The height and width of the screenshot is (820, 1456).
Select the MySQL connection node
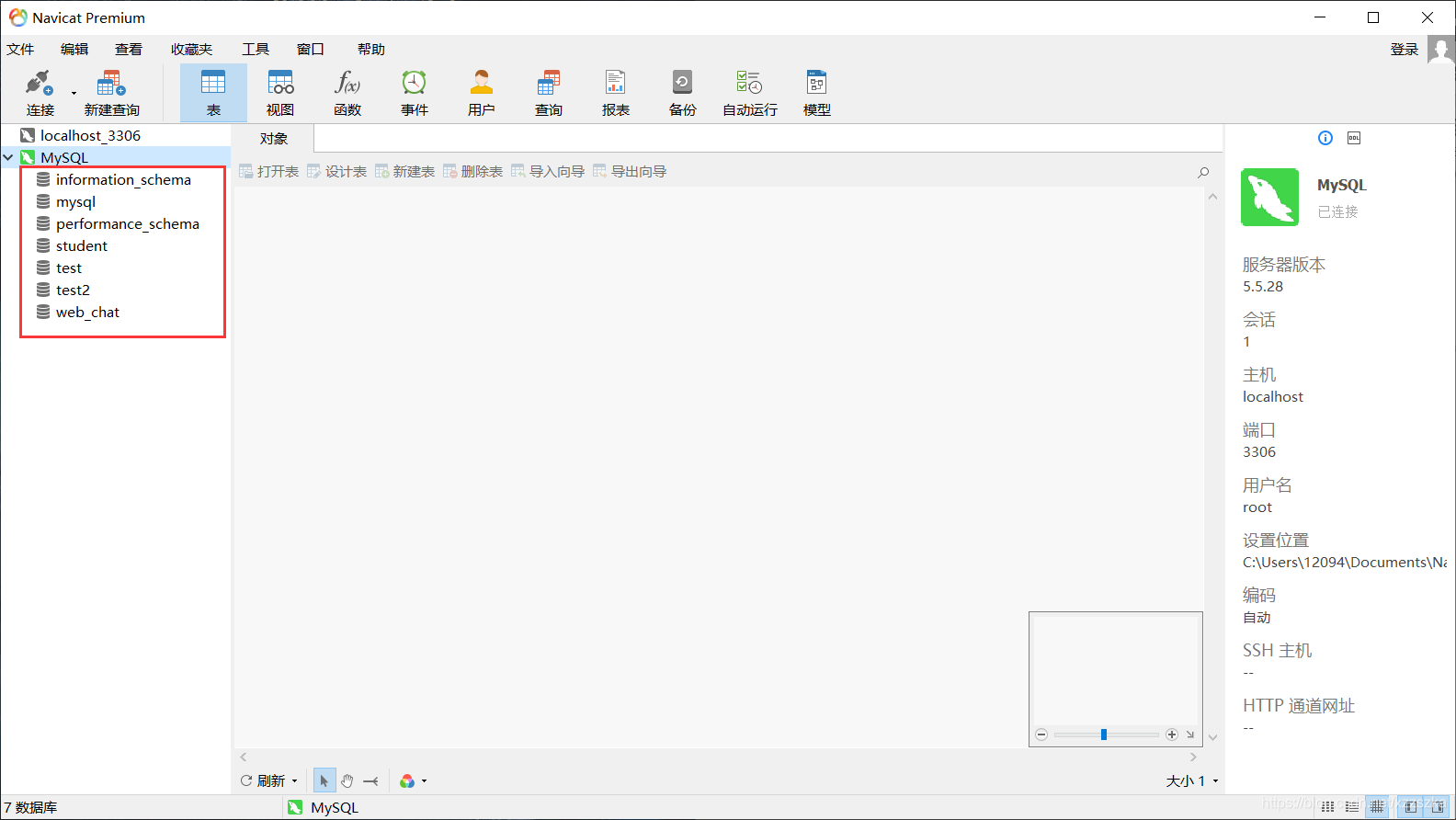[64, 157]
